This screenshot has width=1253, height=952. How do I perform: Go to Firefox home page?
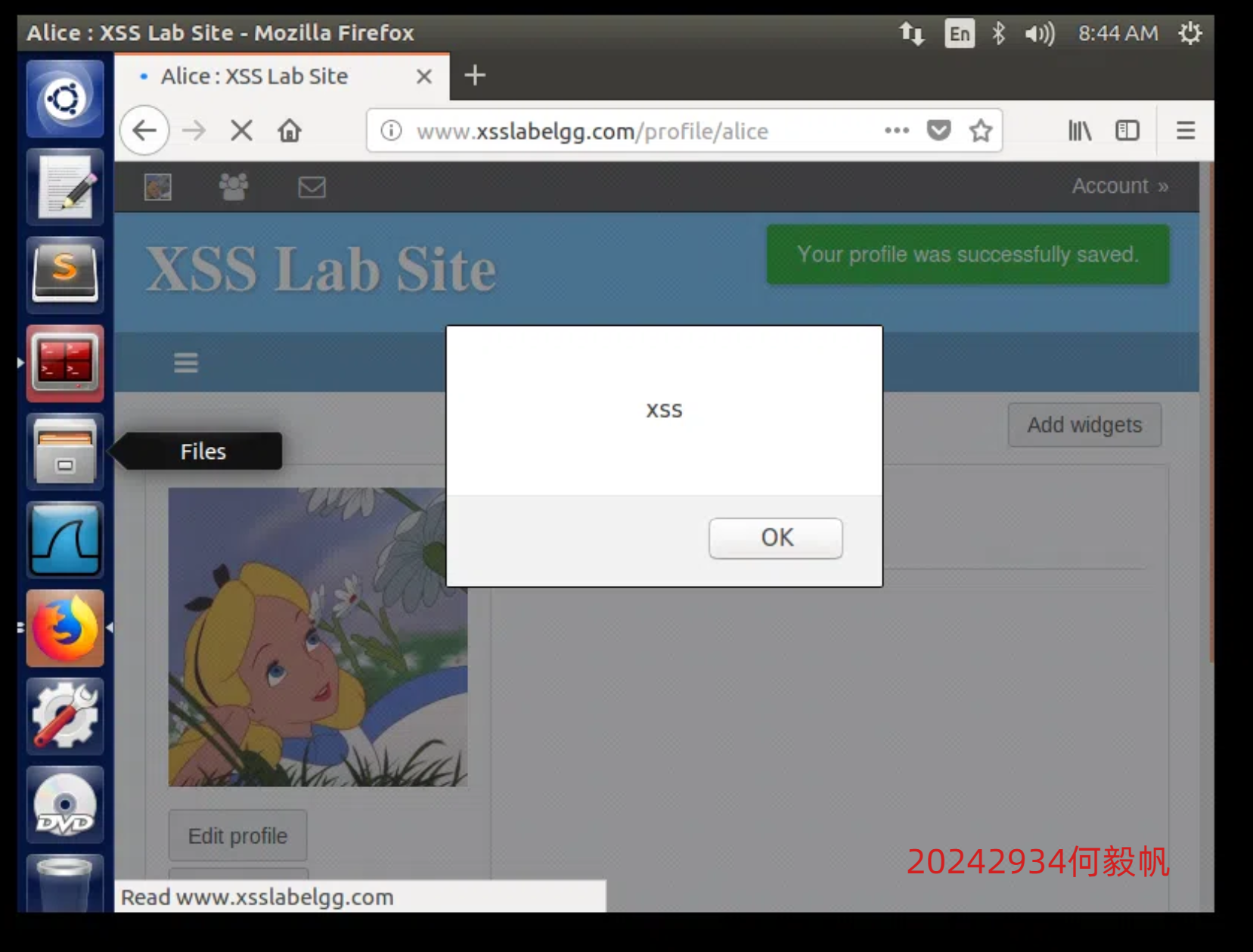[290, 131]
